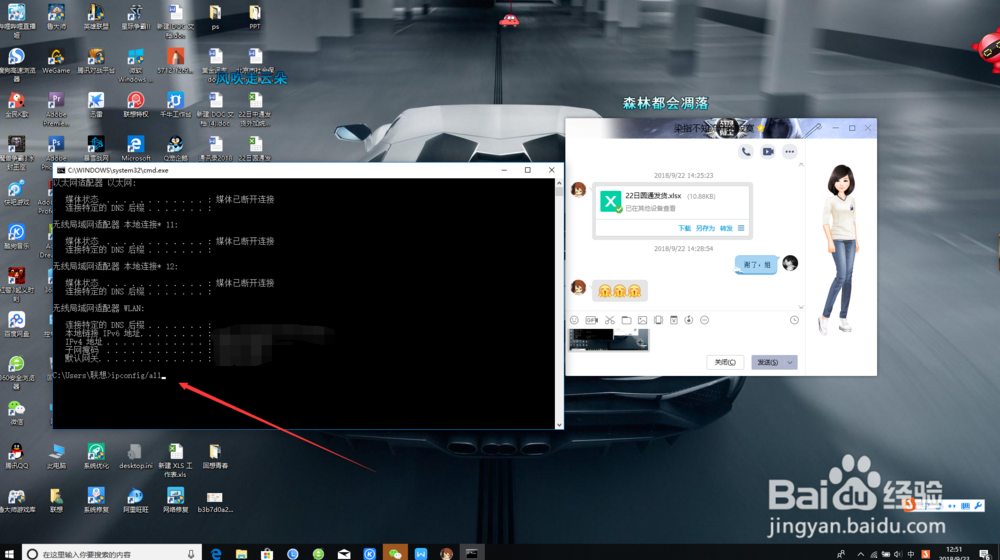Select the Adobe Premiere desktop icon
Viewport: 1000px width, 560px height.
tap(56, 108)
